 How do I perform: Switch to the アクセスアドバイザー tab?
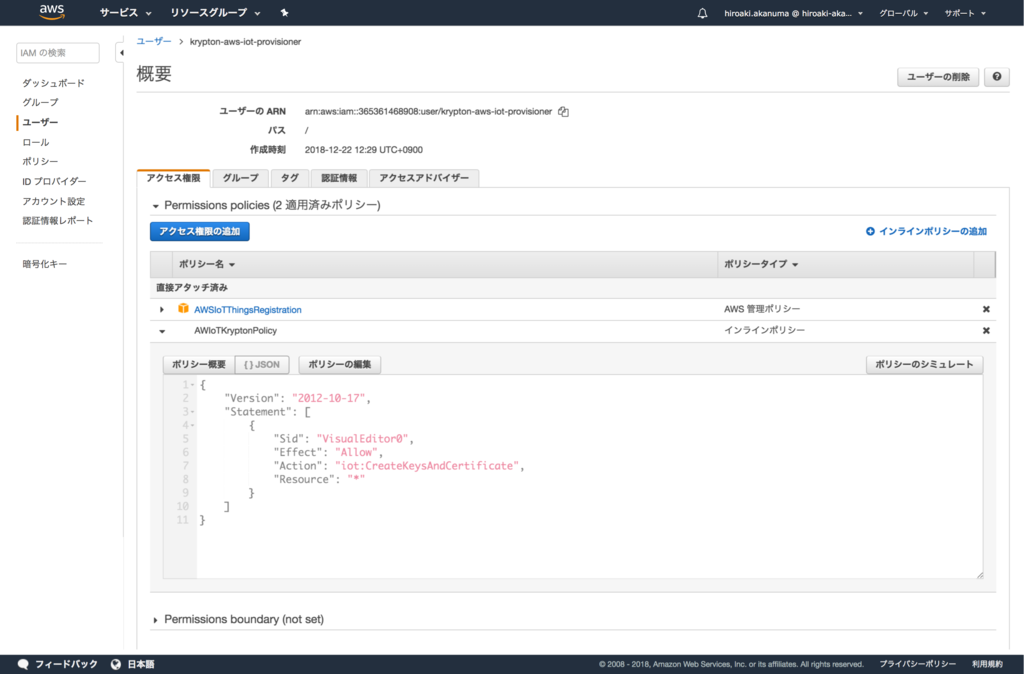(x=424, y=178)
